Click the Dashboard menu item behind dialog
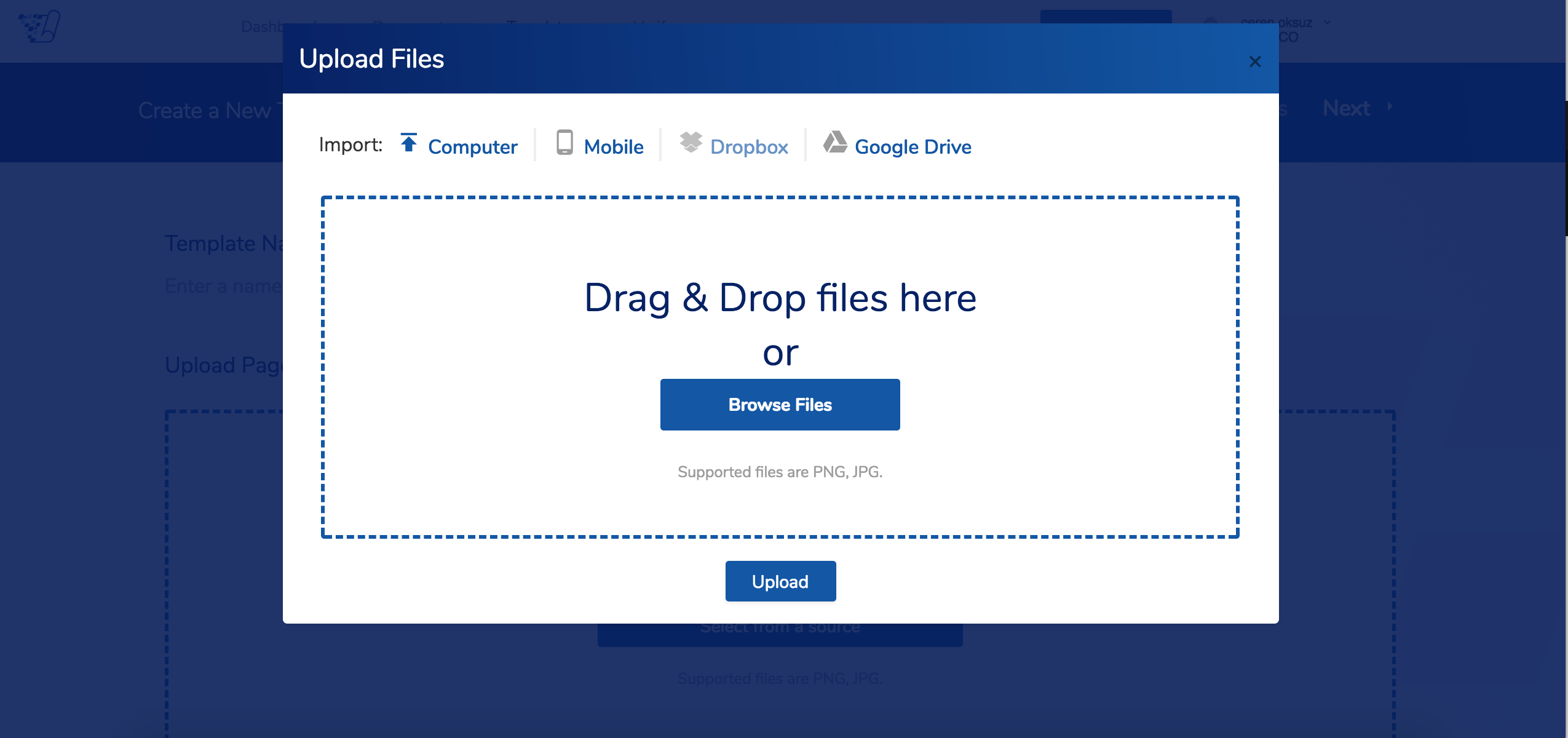 click(261, 26)
